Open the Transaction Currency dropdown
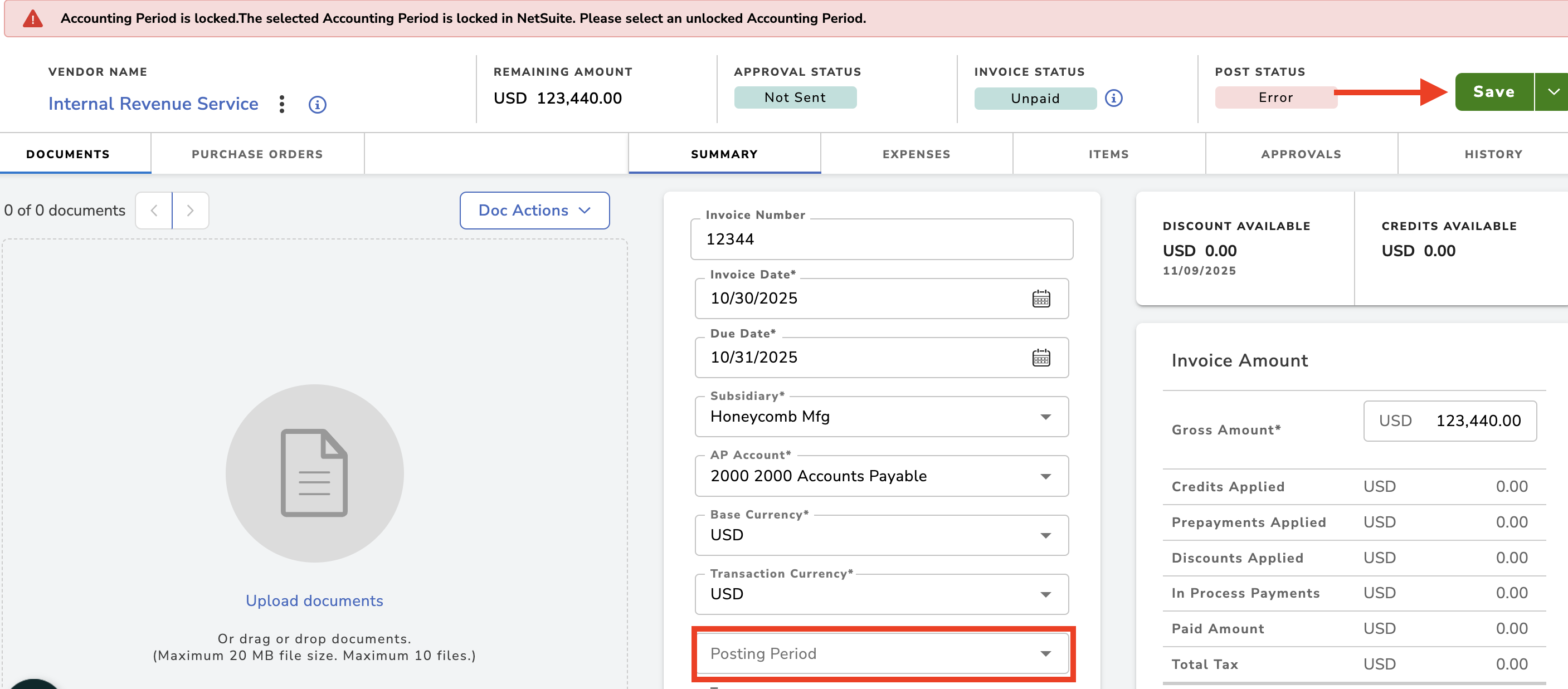This screenshot has width=1568, height=689. pos(882,593)
